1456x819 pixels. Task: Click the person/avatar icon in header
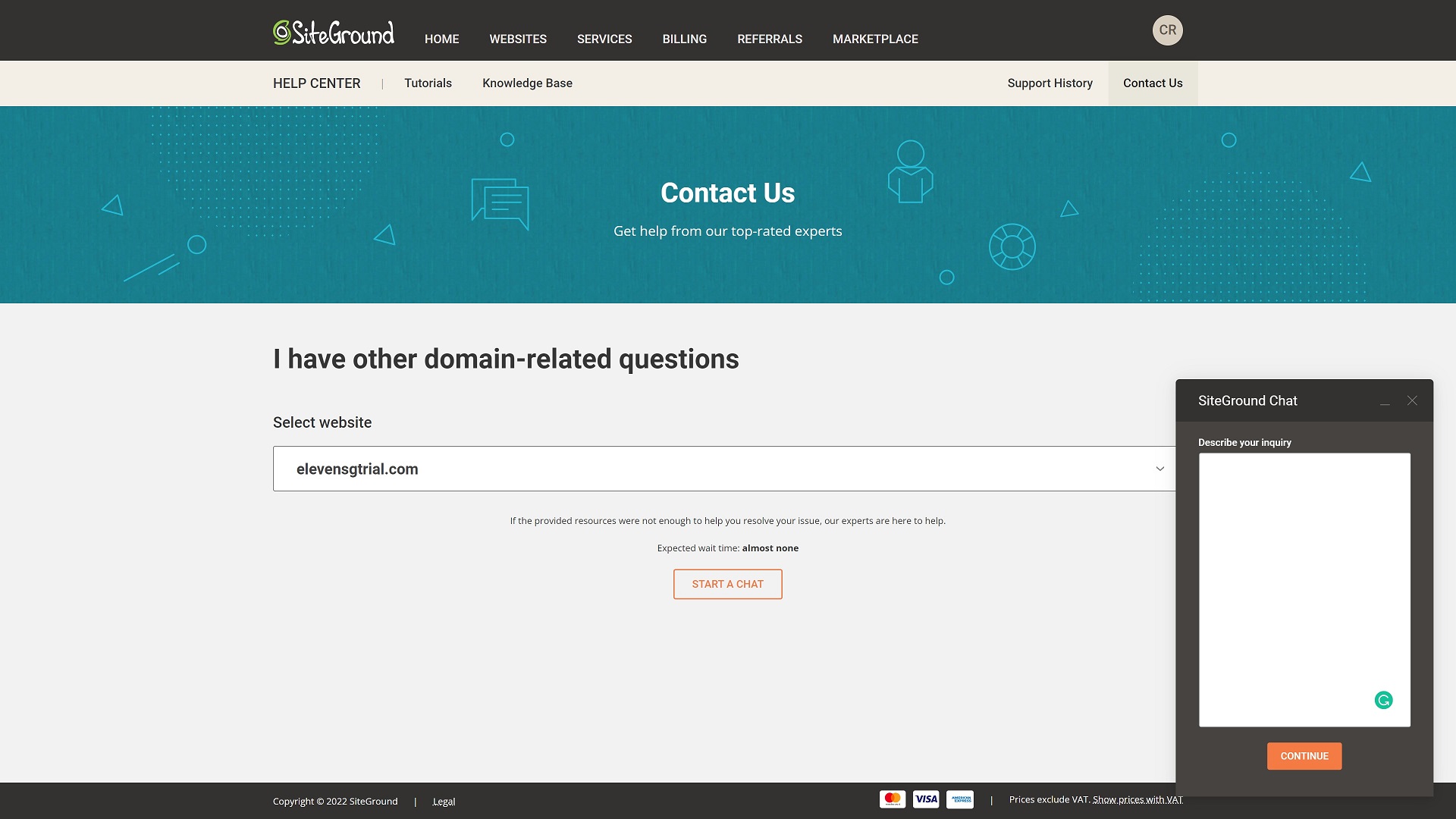(1167, 30)
